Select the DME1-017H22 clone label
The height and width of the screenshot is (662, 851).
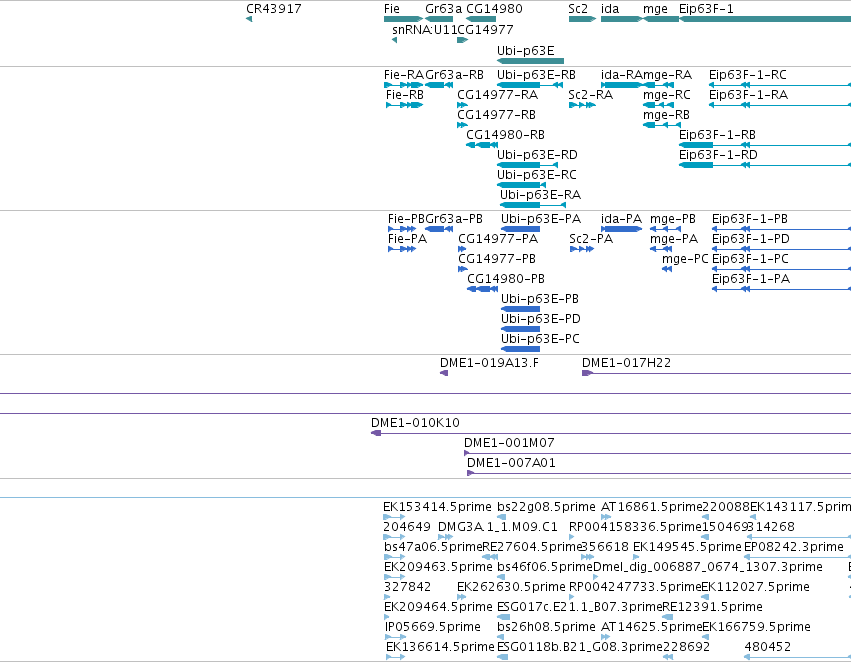(x=626, y=363)
